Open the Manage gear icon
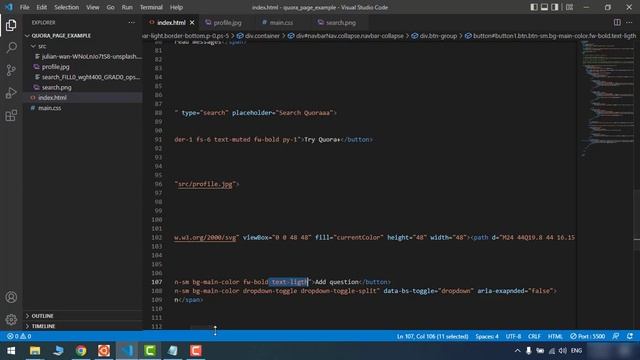 pos(11,319)
